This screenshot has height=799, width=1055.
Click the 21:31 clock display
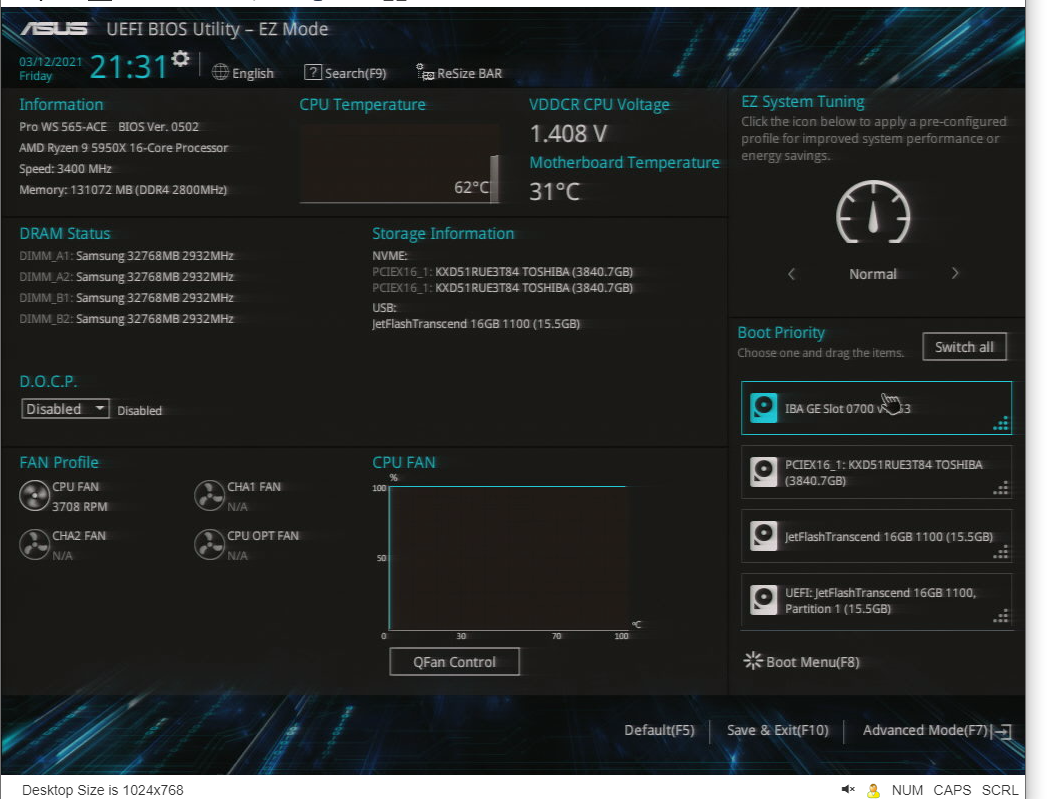click(129, 67)
